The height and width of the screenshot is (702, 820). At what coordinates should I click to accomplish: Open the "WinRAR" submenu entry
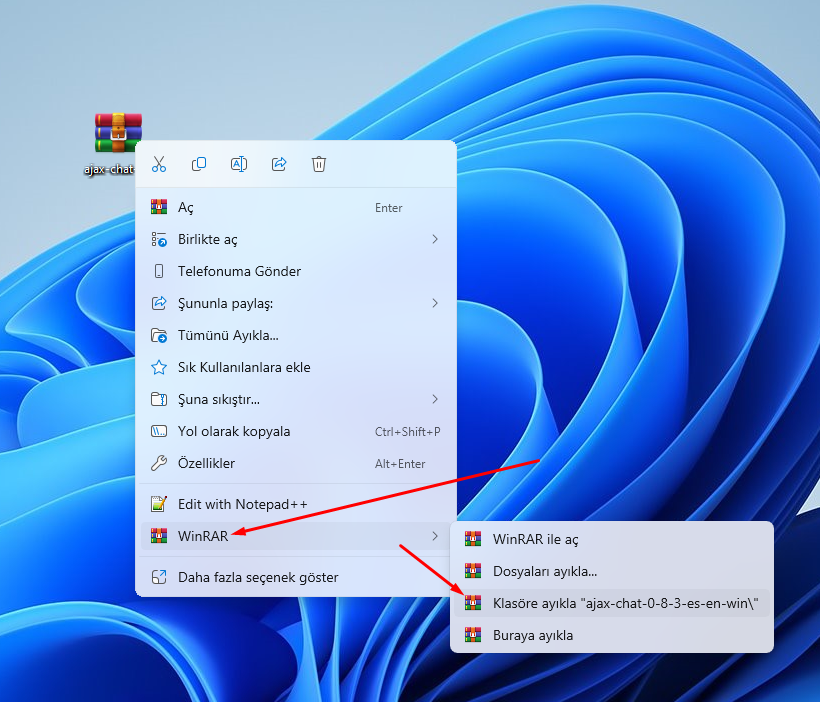pos(295,536)
